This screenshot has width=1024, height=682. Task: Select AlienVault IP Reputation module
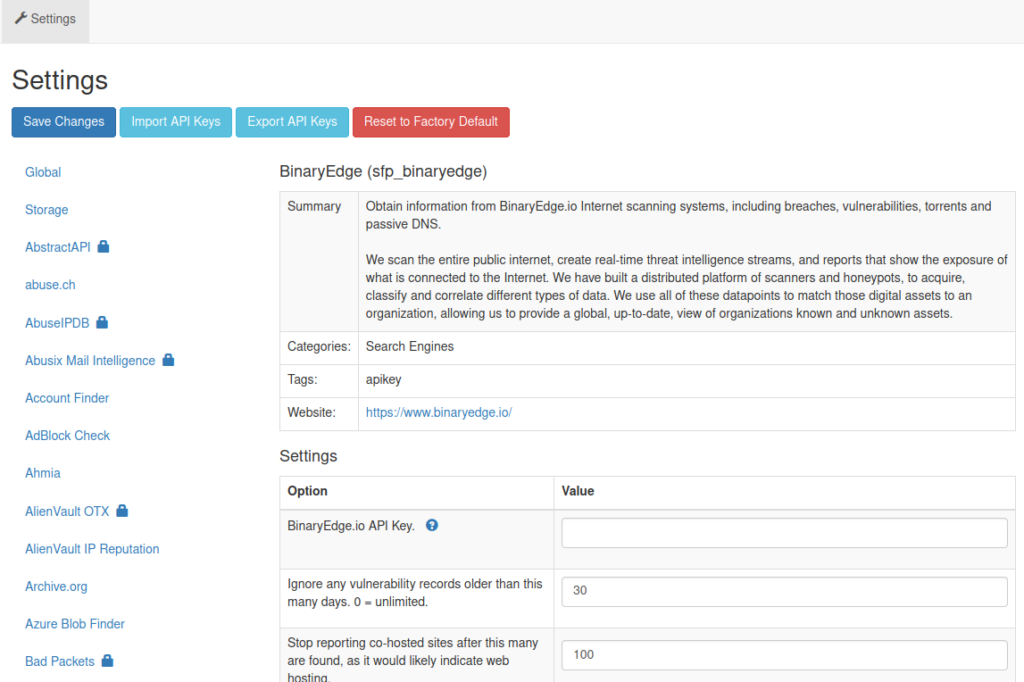point(92,549)
